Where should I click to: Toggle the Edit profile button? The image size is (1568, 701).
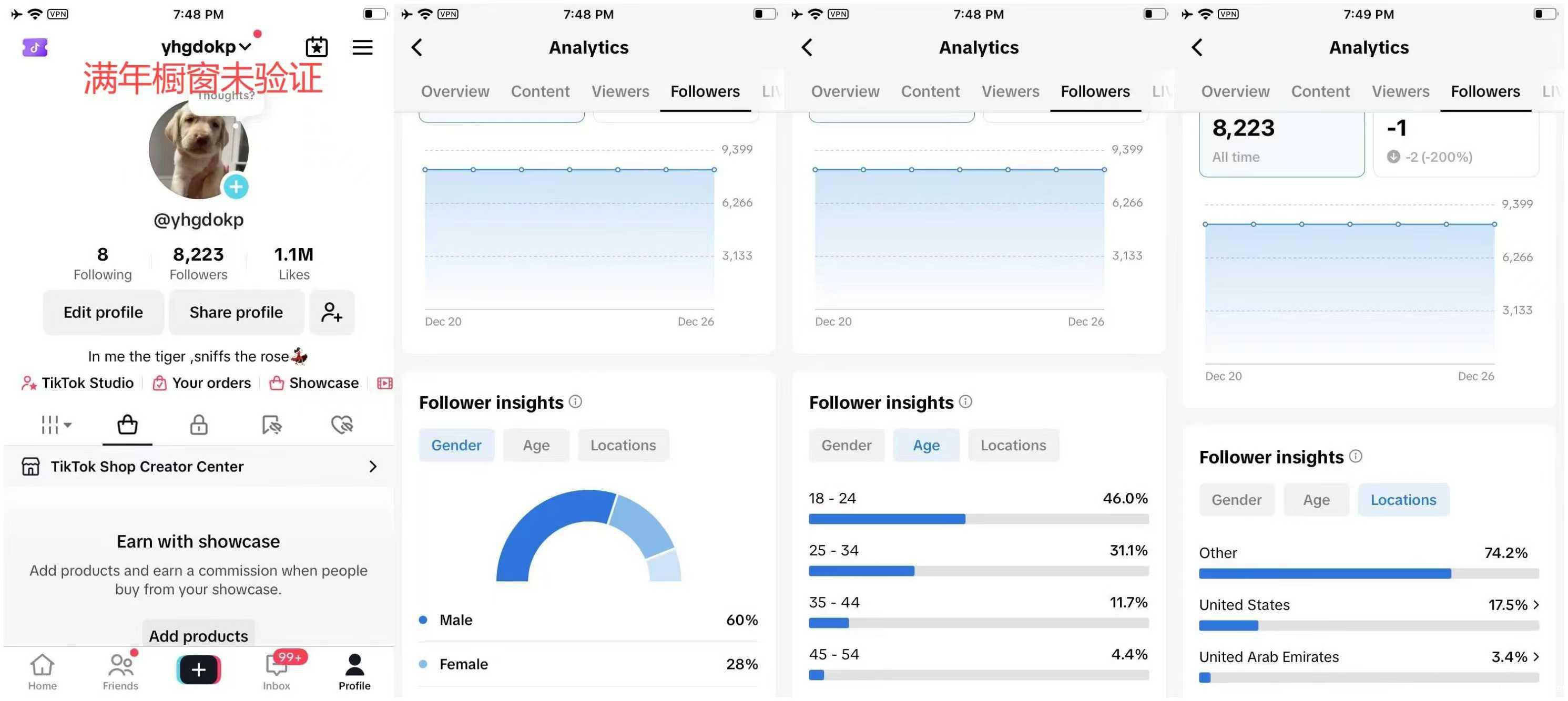point(103,311)
